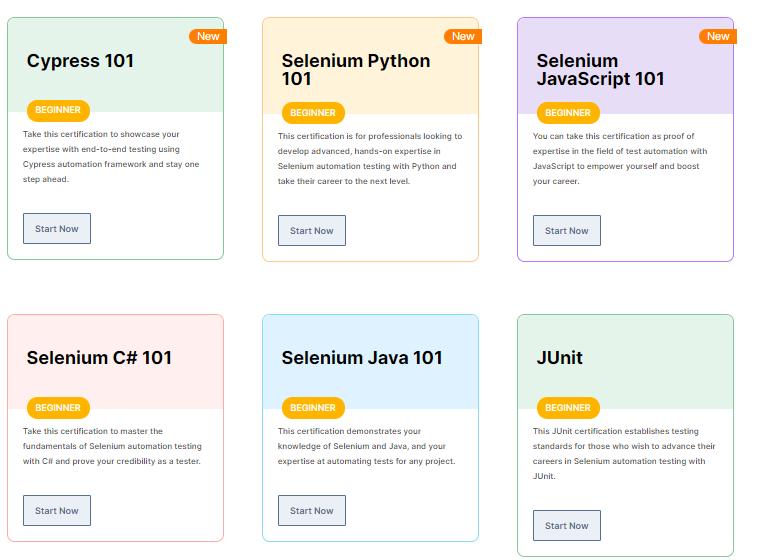Open the Selenium C# 101 heading
Viewport: 762px width, 560px height.
99,358
